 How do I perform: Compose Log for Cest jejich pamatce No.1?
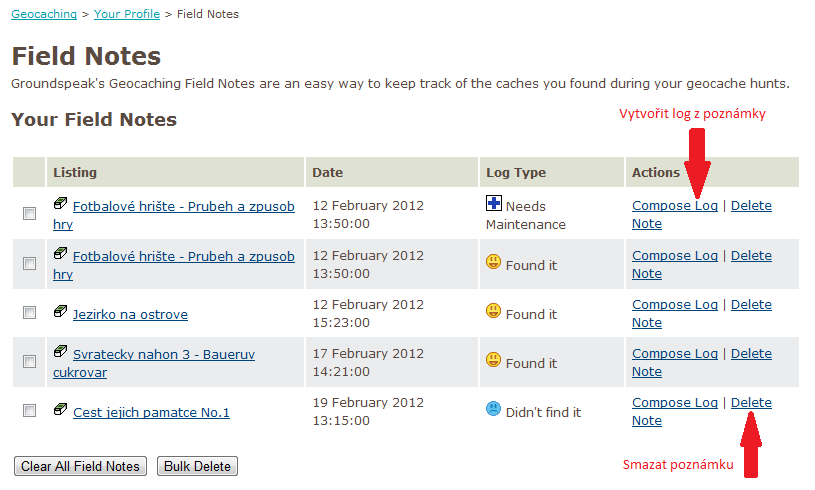pyautogui.click(x=674, y=402)
